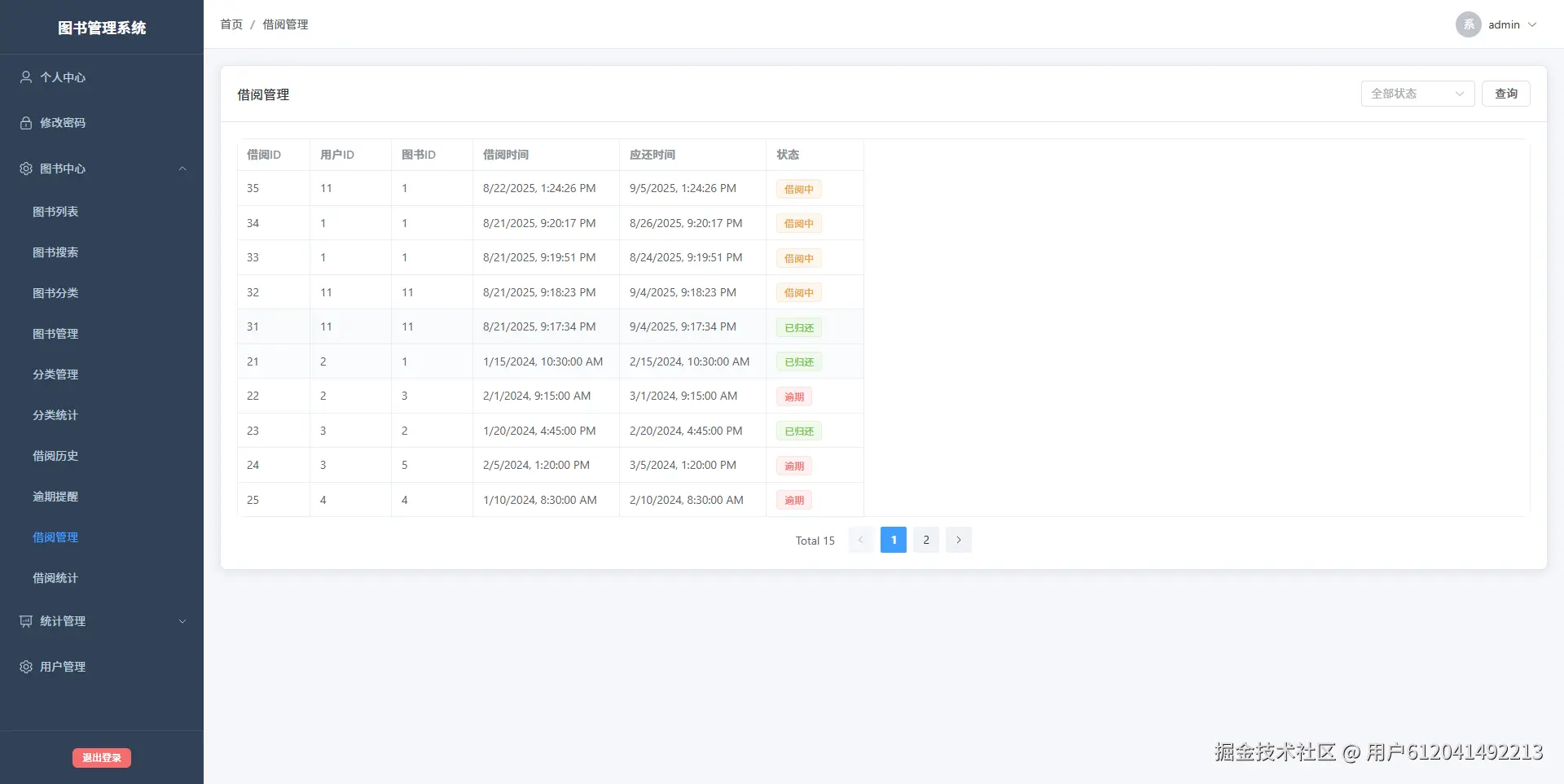Click 已归还 tag in row 21
1564x784 pixels.
tap(799, 361)
